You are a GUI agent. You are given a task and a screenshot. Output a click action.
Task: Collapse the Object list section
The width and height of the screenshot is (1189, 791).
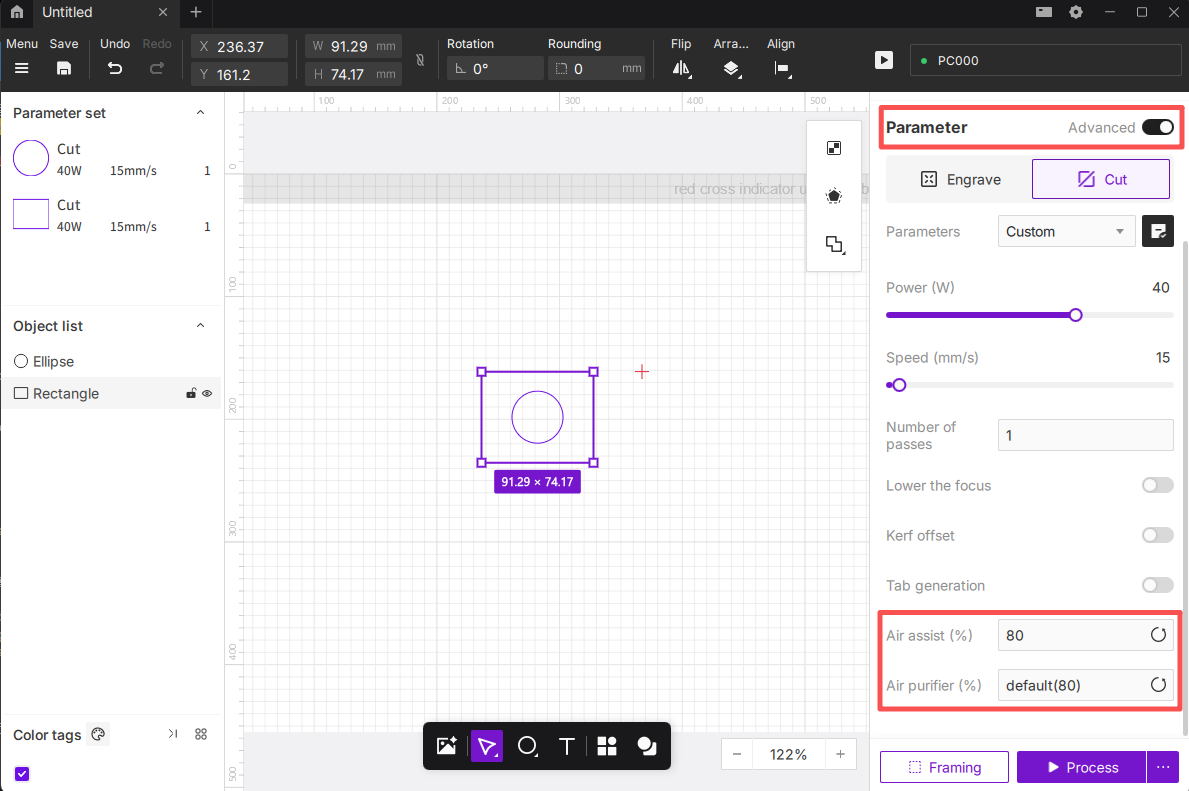[x=200, y=326]
